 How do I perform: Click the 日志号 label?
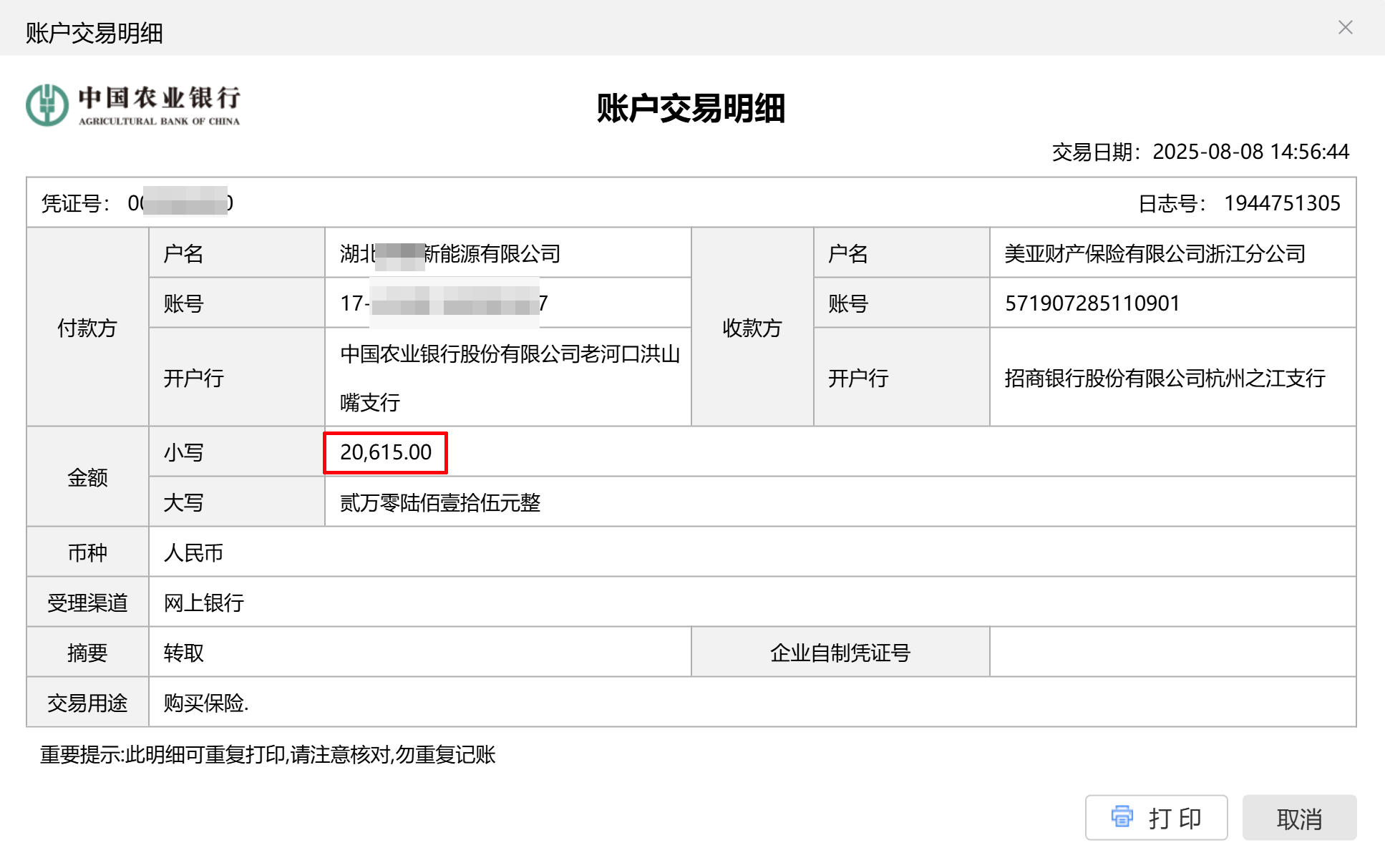[1172, 203]
